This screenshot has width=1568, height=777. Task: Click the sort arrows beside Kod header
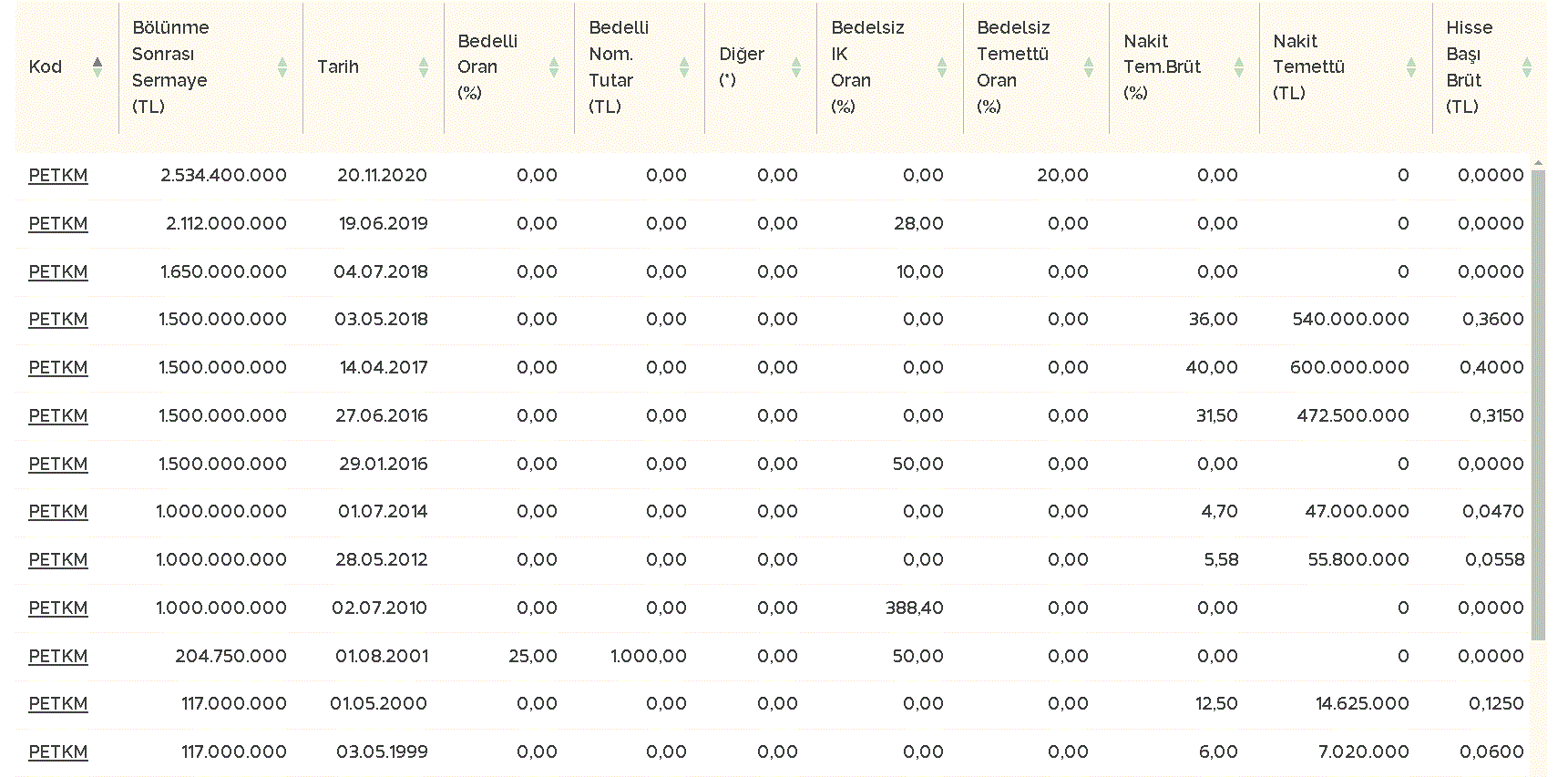[x=97, y=66]
